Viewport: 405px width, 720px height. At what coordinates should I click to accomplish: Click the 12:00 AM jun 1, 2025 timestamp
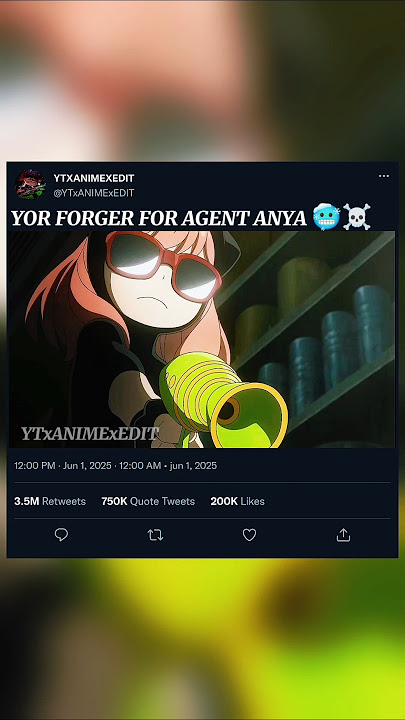click(x=168, y=466)
